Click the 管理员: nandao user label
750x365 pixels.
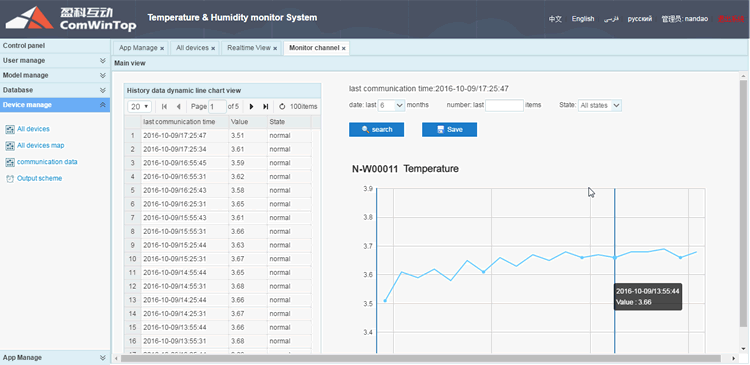click(x=684, y=19)
